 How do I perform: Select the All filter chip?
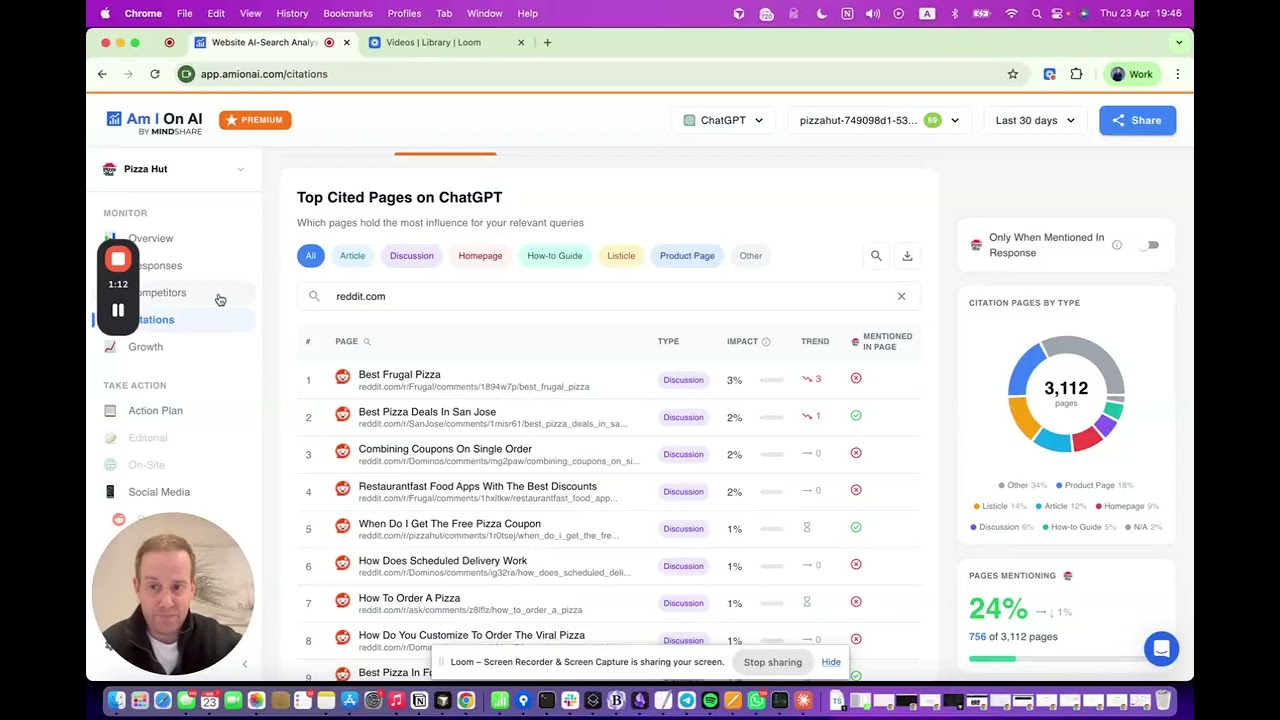[311, 256]
